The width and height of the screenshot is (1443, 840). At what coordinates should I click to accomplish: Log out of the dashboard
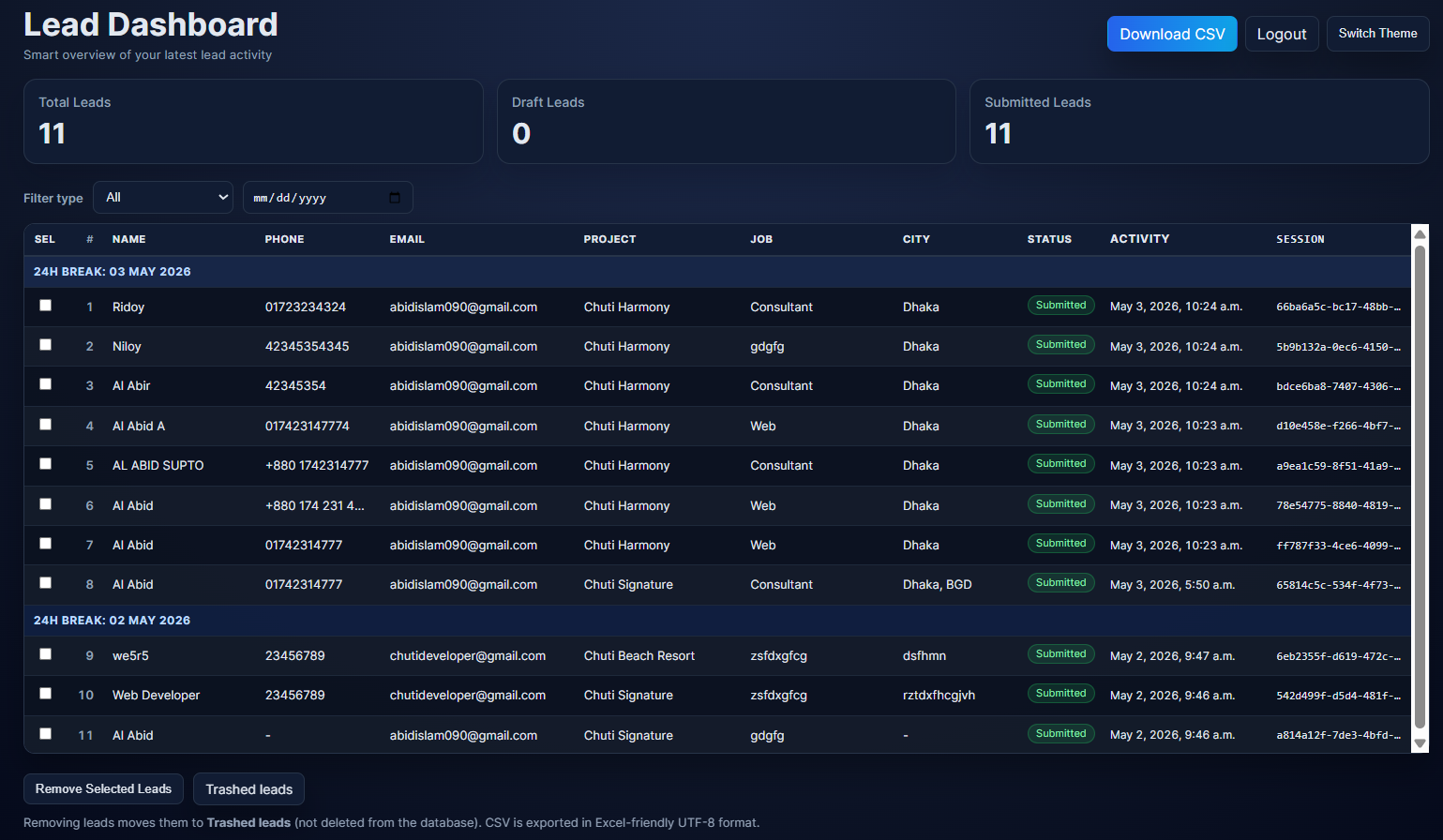point(1282,34)
